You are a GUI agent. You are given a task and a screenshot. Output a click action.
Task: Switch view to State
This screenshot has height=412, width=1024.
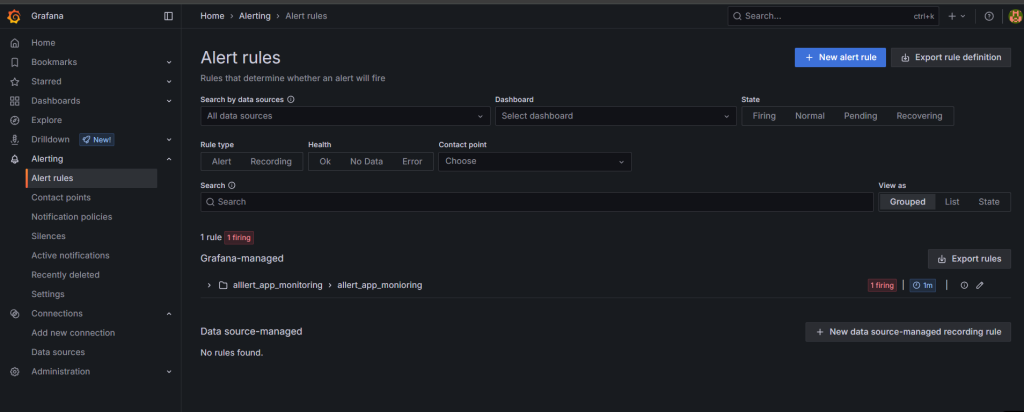click(989, 202)
